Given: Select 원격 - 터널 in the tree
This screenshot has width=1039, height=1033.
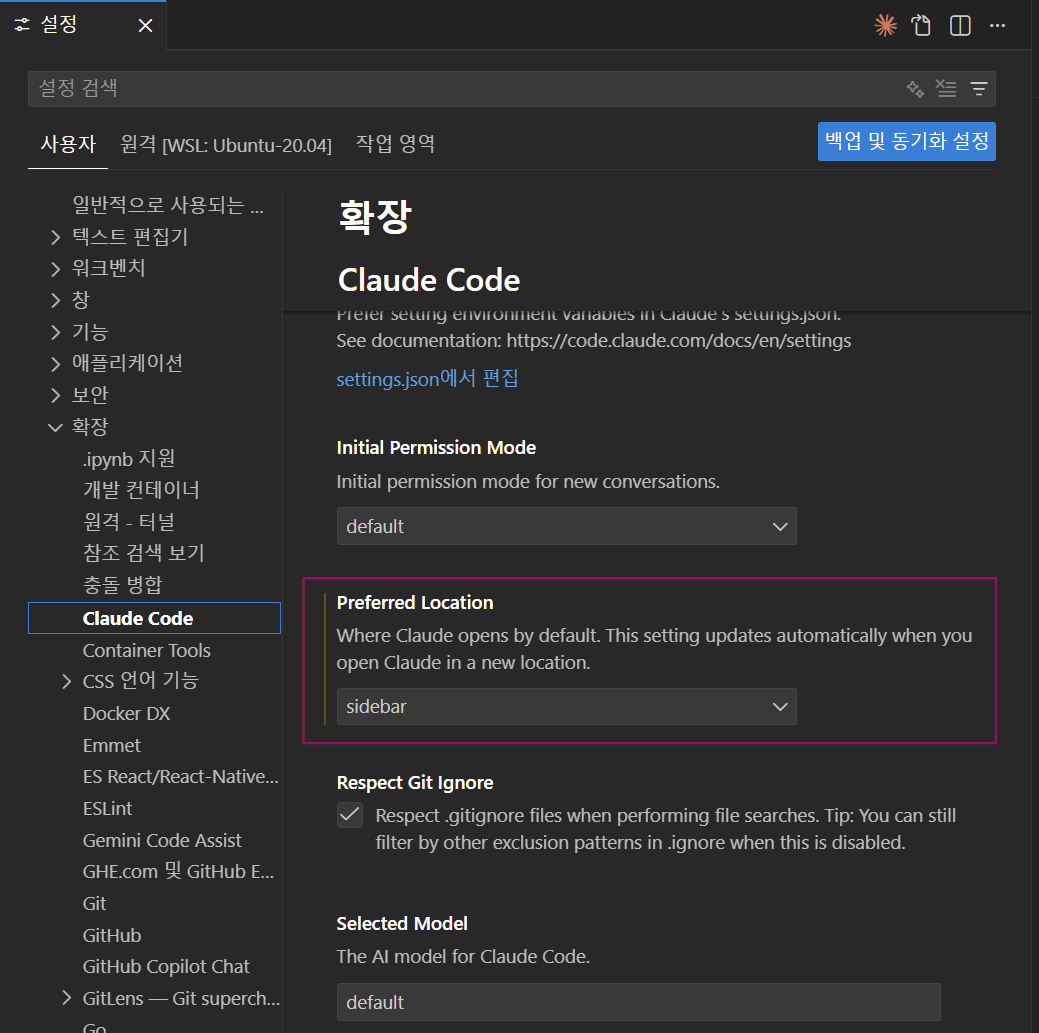Looking at the screenshot, I should point(129,522).
